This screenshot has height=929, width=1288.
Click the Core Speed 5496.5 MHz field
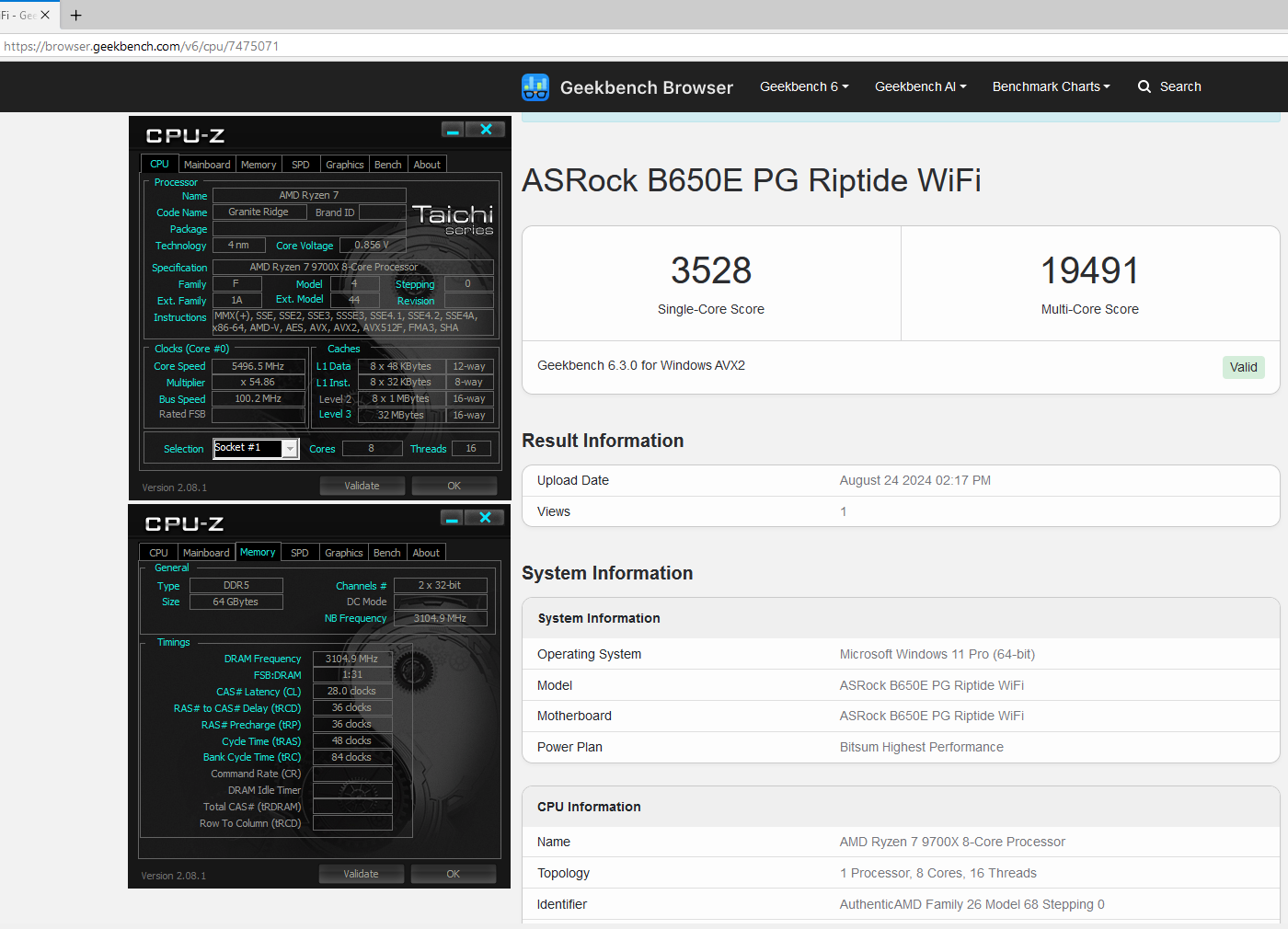[x=259, y=366]
